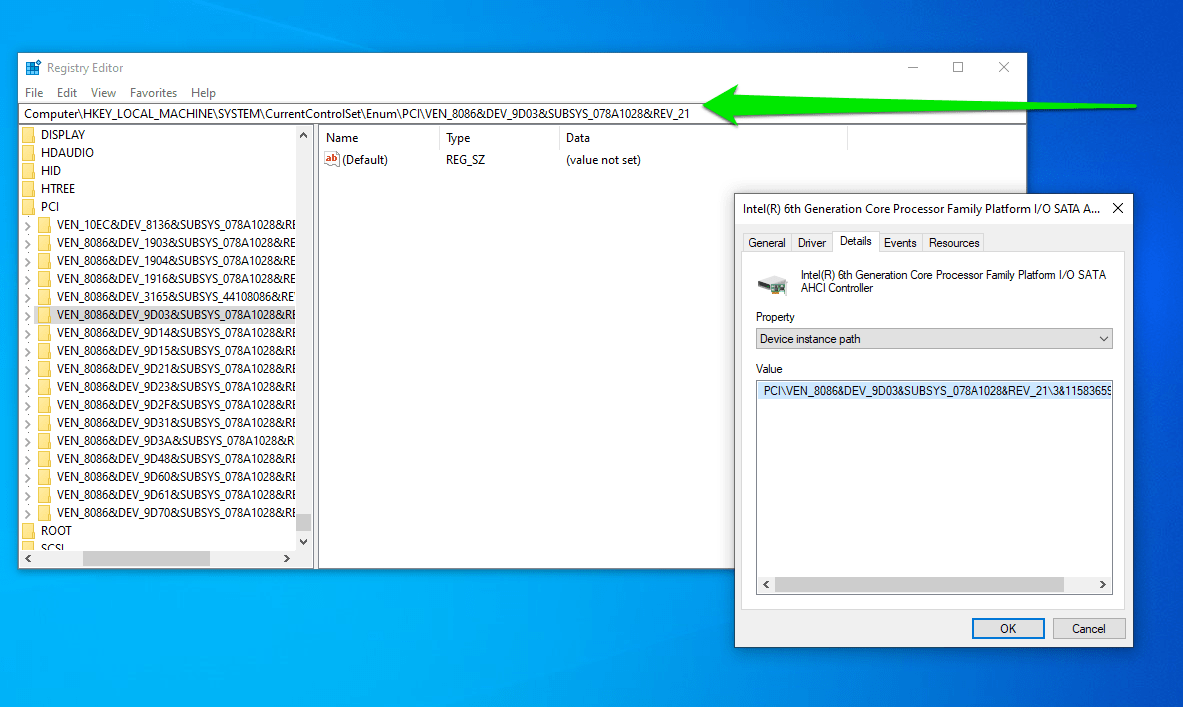Screen dimensions: 1183x707
Task: Select the HTREE key folder
Action: click(58, 189)
